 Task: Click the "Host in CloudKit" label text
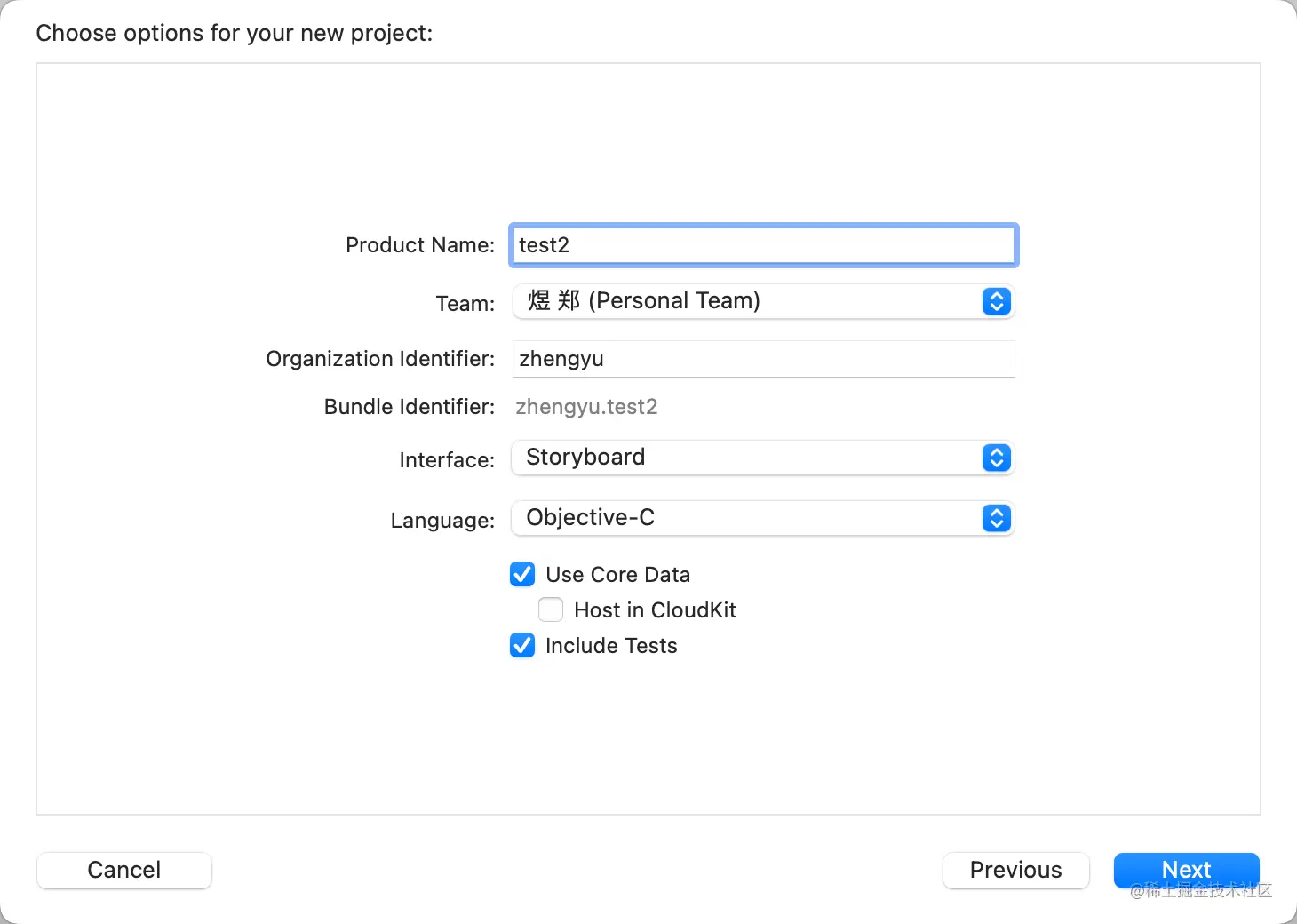click(655, 610)
